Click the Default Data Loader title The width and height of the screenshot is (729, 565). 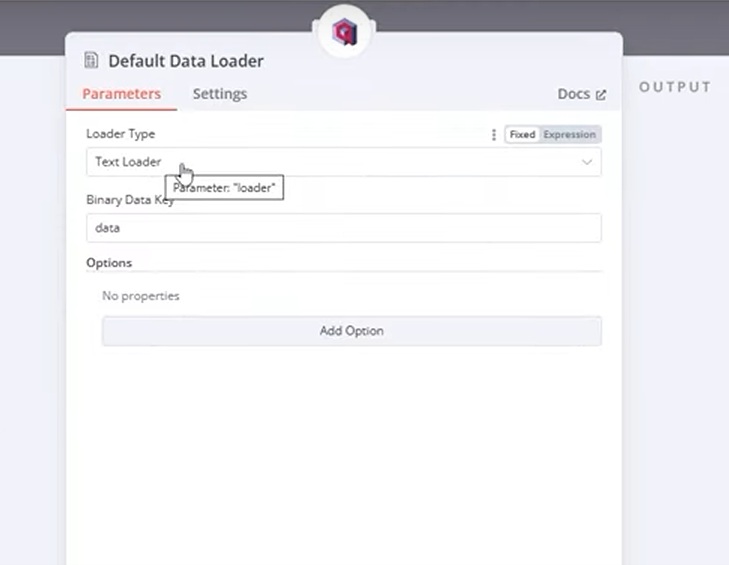[186, 61]
